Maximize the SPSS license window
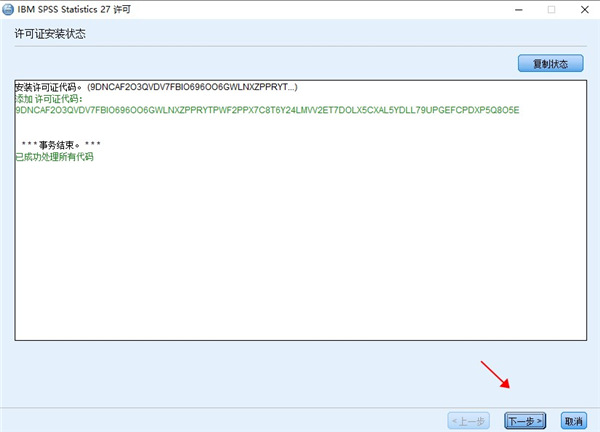This screenshot has width=600, height=432. 550,9
